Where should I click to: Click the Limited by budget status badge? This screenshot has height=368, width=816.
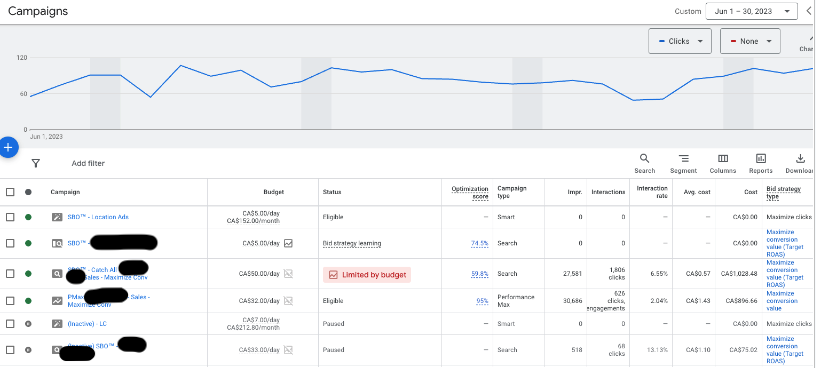(367, 275)
